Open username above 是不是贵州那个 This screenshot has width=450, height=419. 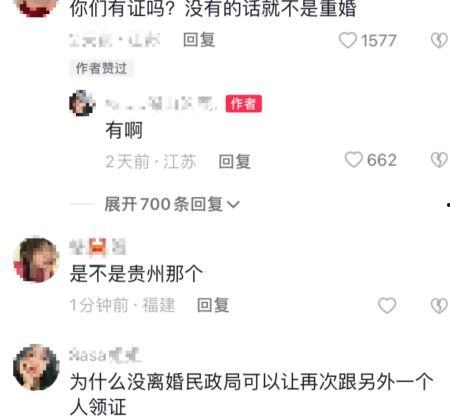click(97, 247)
